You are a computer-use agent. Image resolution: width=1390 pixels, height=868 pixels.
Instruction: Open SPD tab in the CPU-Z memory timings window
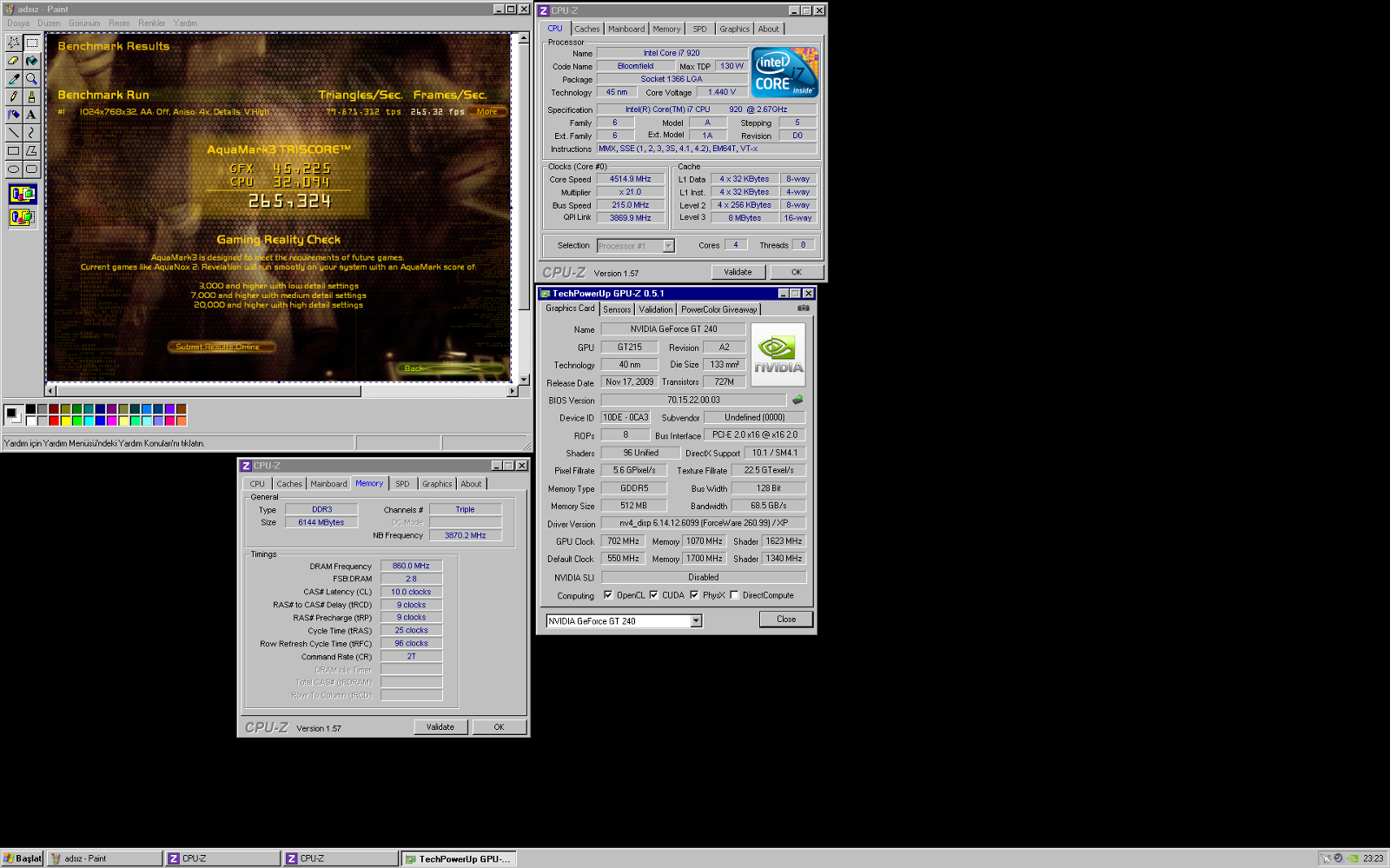pyautogui.click(x=402, y=484)
